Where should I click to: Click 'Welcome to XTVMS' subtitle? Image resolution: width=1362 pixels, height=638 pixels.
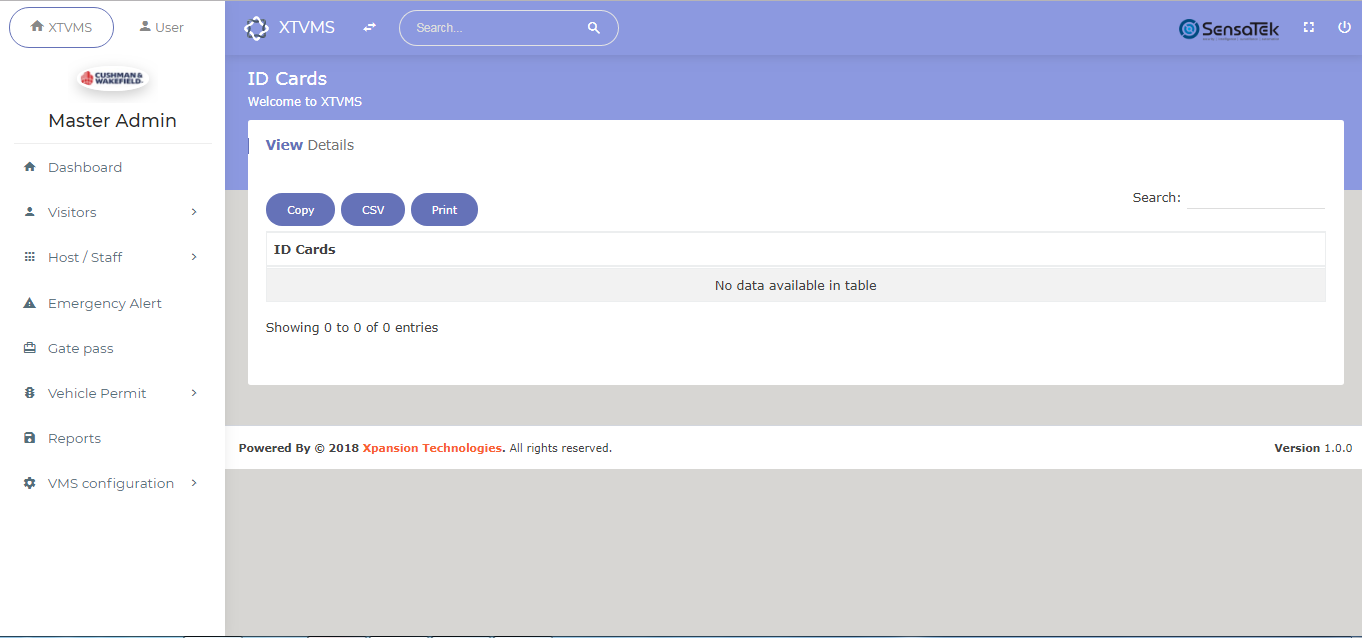click(x=305, y=102)
